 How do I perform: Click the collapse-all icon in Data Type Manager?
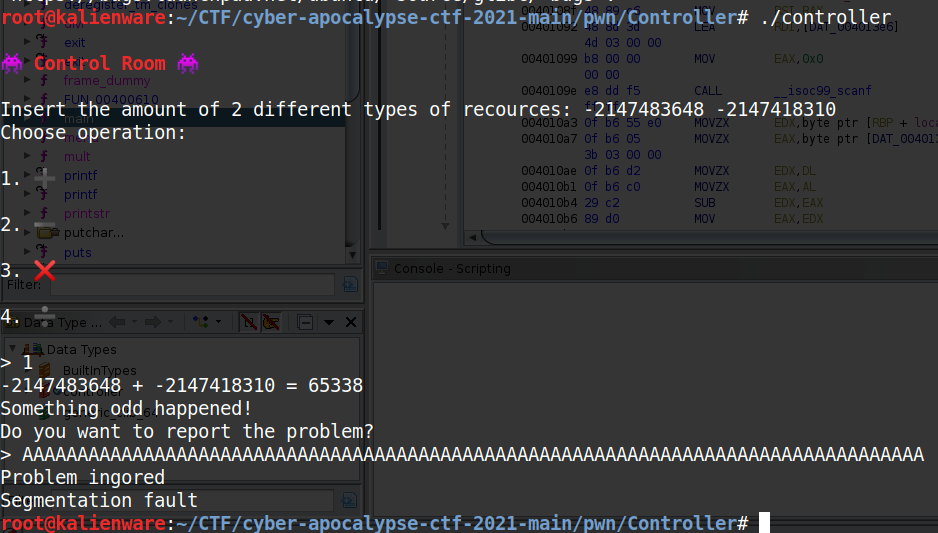[306, 322]
